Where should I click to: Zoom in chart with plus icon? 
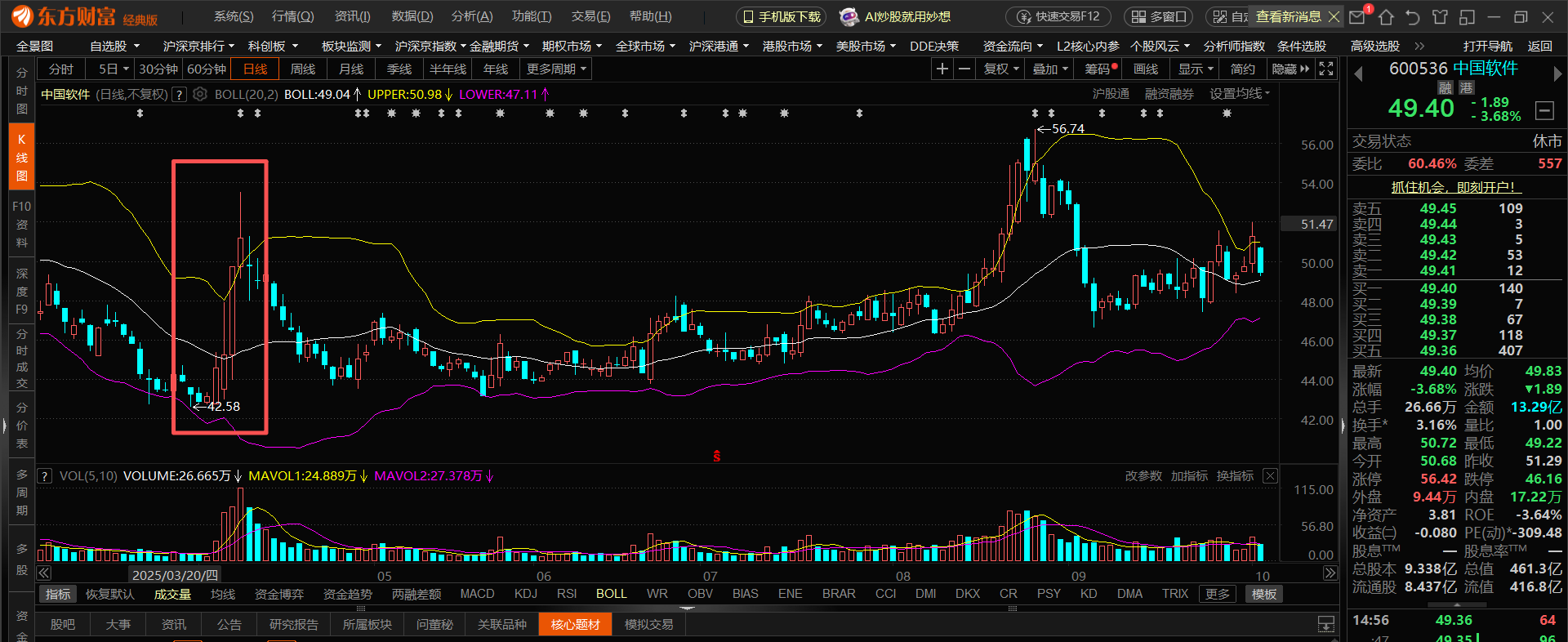942,69
